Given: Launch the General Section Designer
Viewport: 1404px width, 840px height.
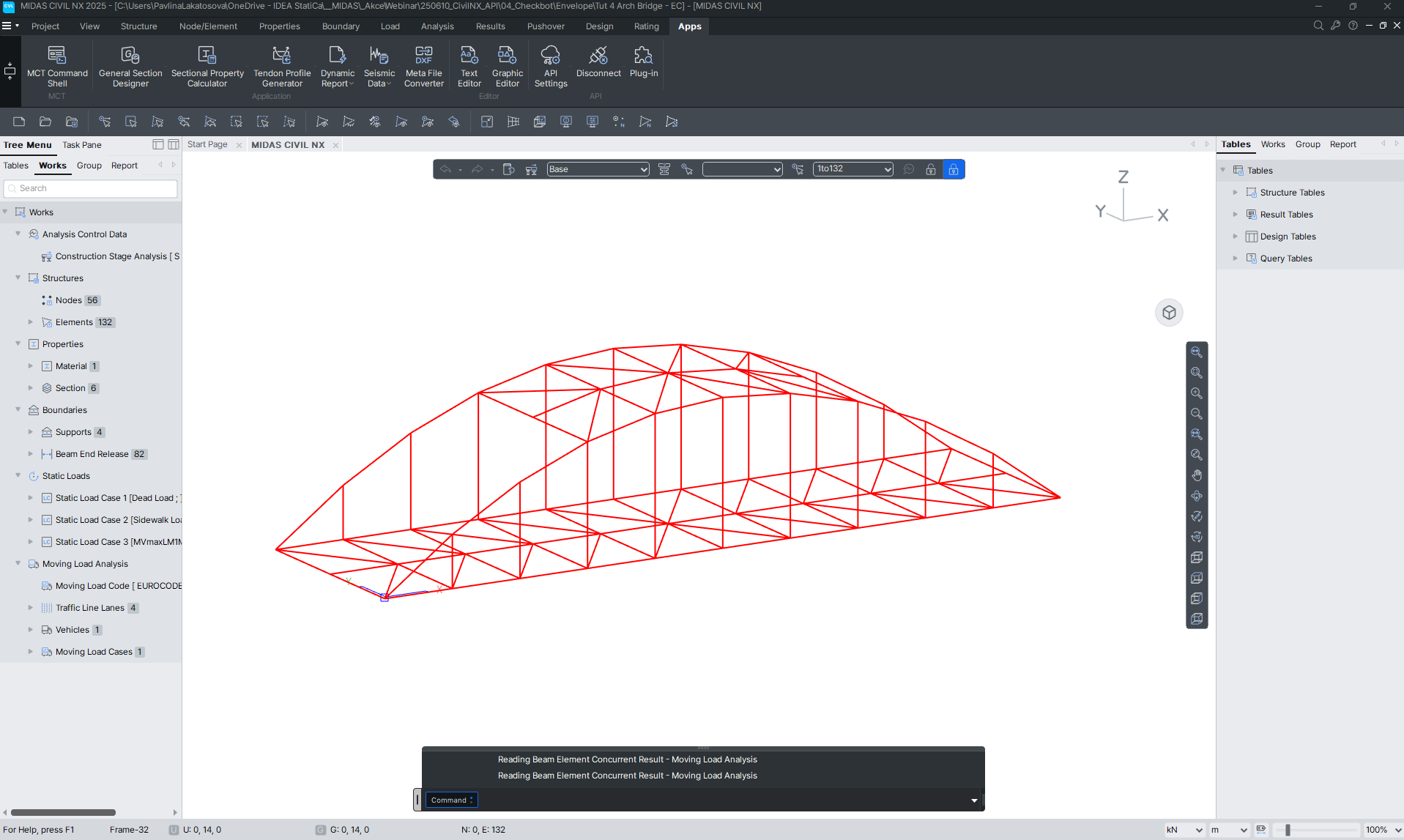Looking at the screenshot, I should [130, 66].
